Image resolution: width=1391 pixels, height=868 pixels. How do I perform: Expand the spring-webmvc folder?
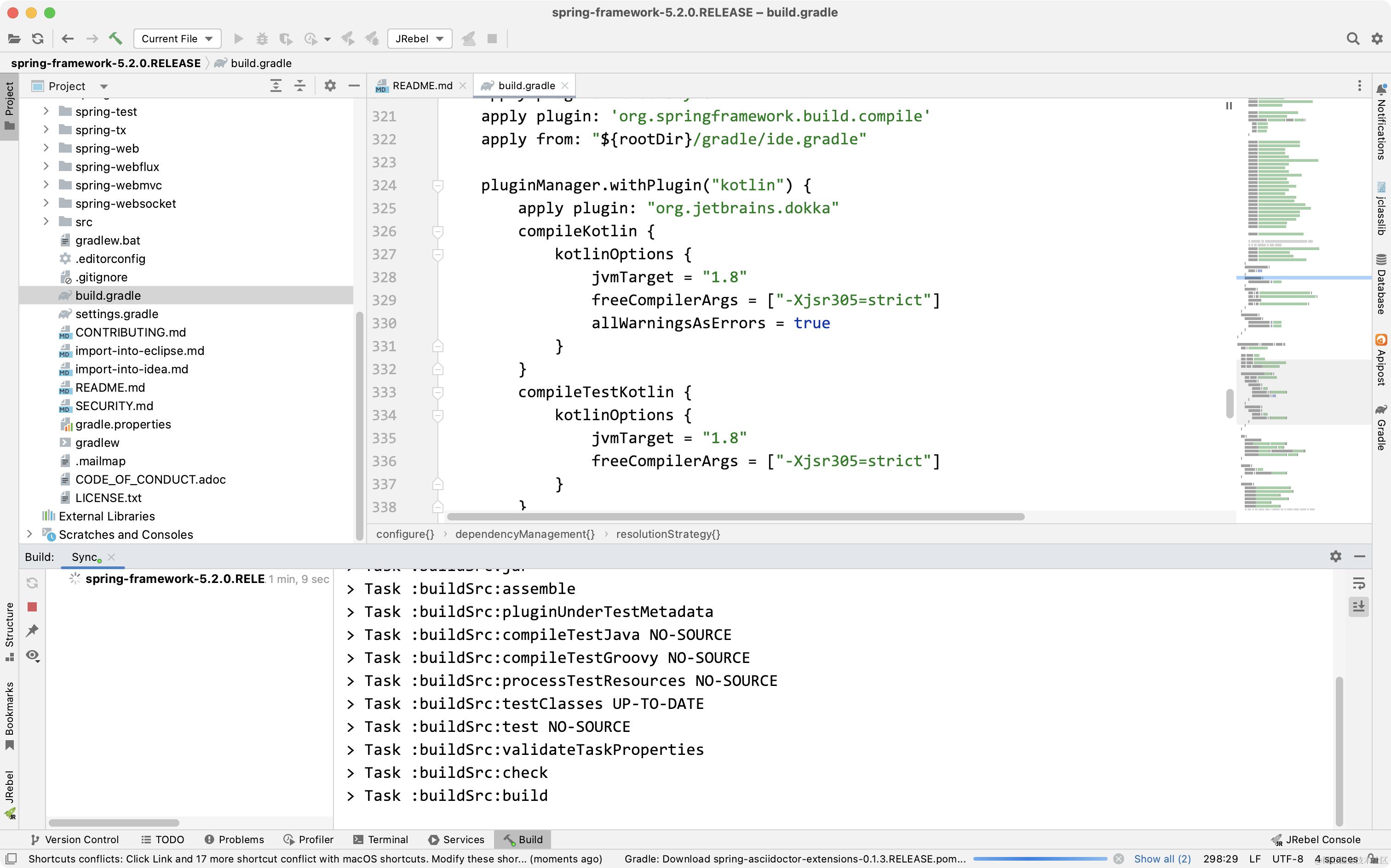click(46, 185)
